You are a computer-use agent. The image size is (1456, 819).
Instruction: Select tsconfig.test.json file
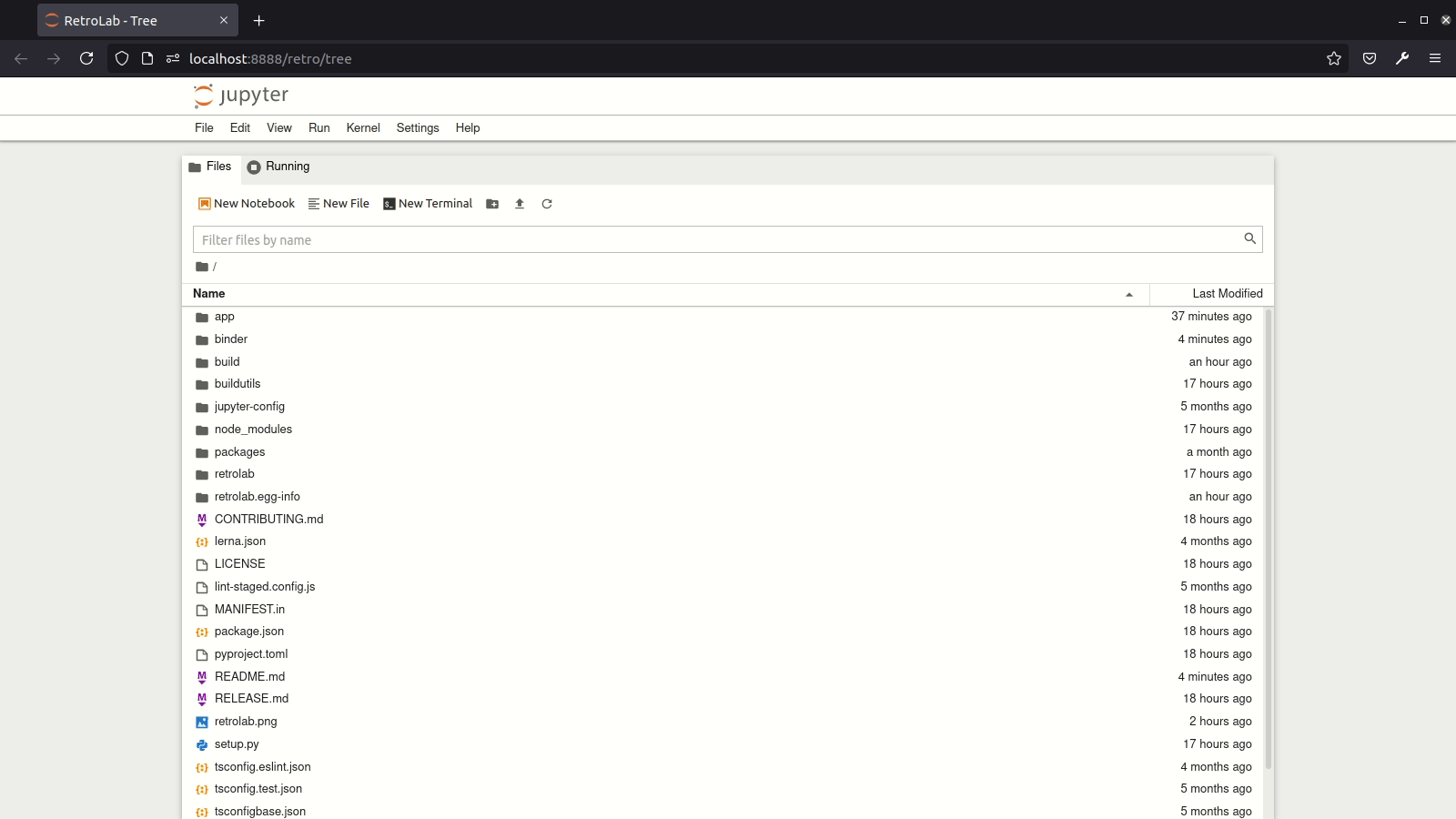[x=723, y=789]
